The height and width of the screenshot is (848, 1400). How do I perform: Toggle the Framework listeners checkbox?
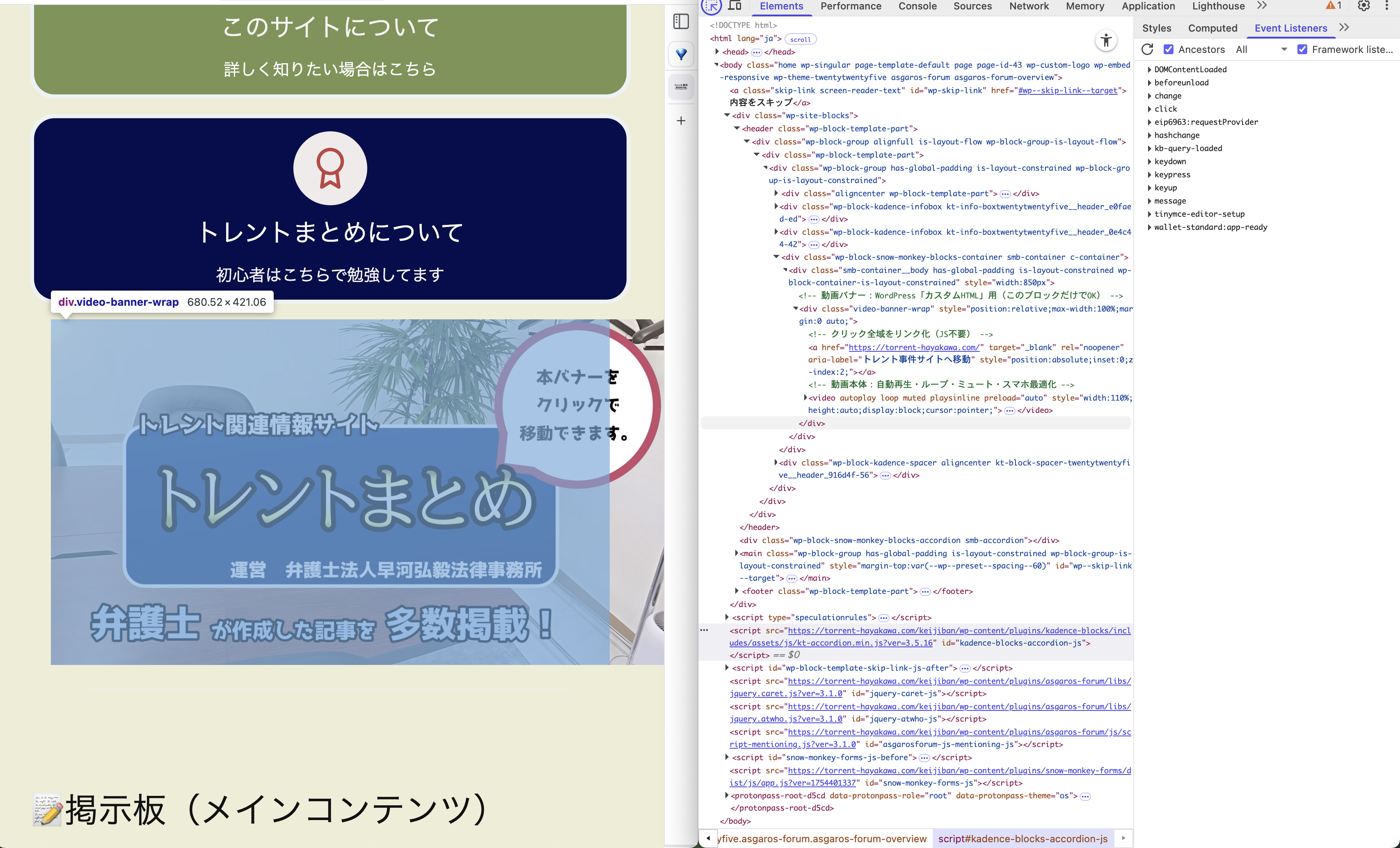coord(1302,49)
